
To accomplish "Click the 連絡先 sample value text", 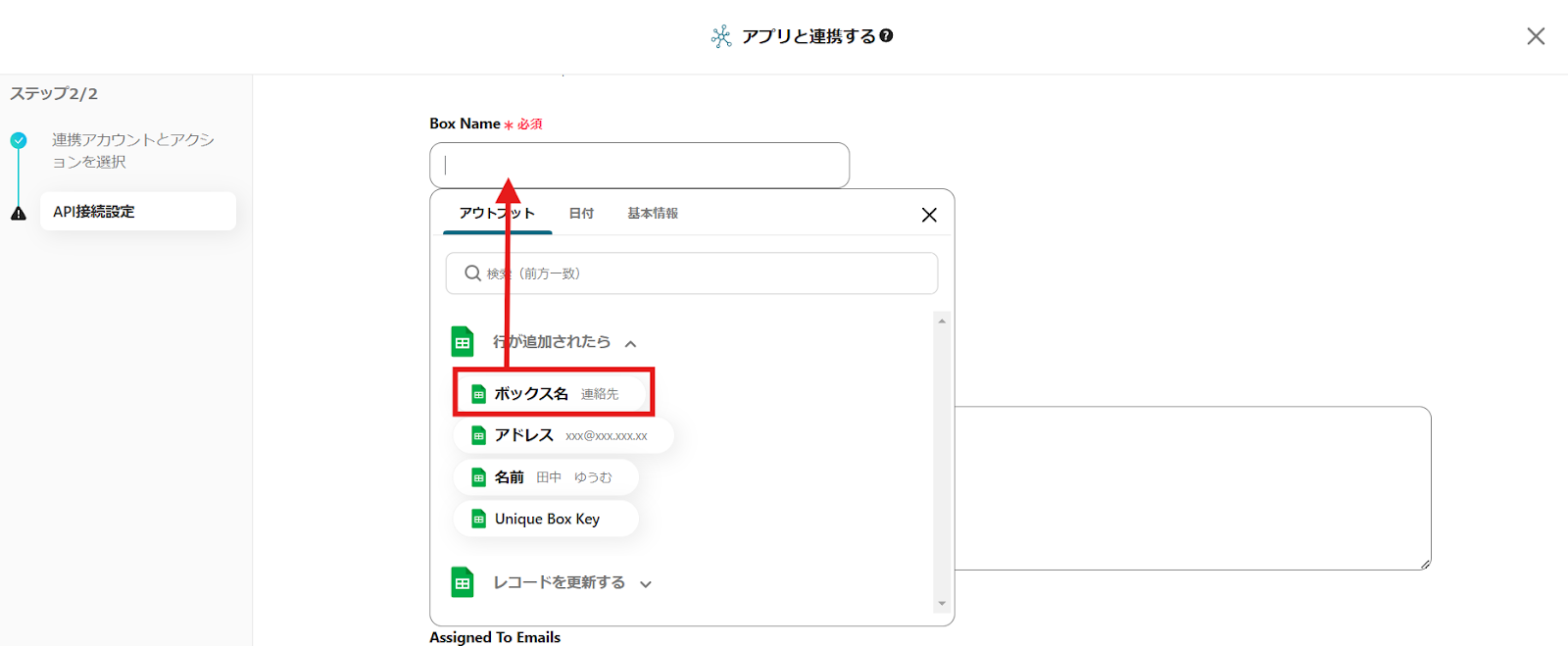I will [600, 394].
